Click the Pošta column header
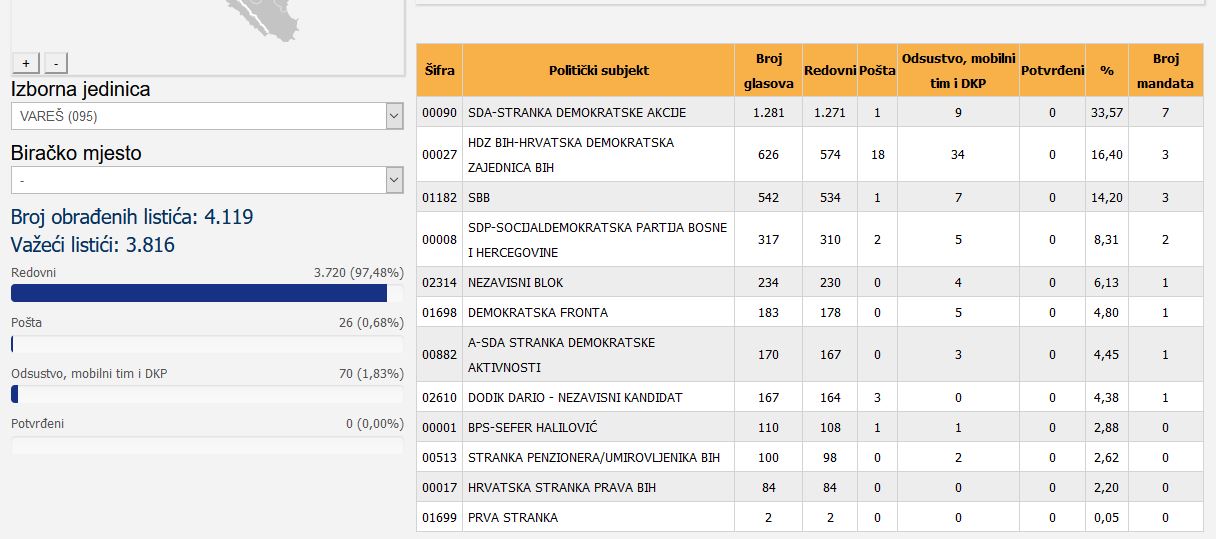The image size is (1216, 539). click(x=877, y=70)
